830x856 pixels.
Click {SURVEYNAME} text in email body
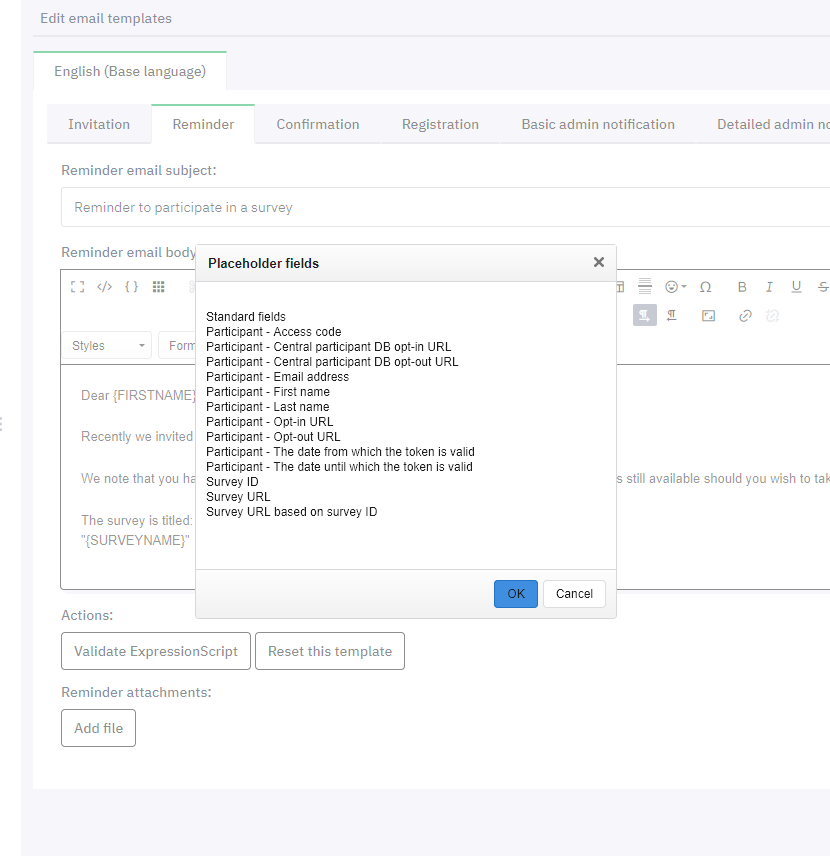(x=135, y=540)
